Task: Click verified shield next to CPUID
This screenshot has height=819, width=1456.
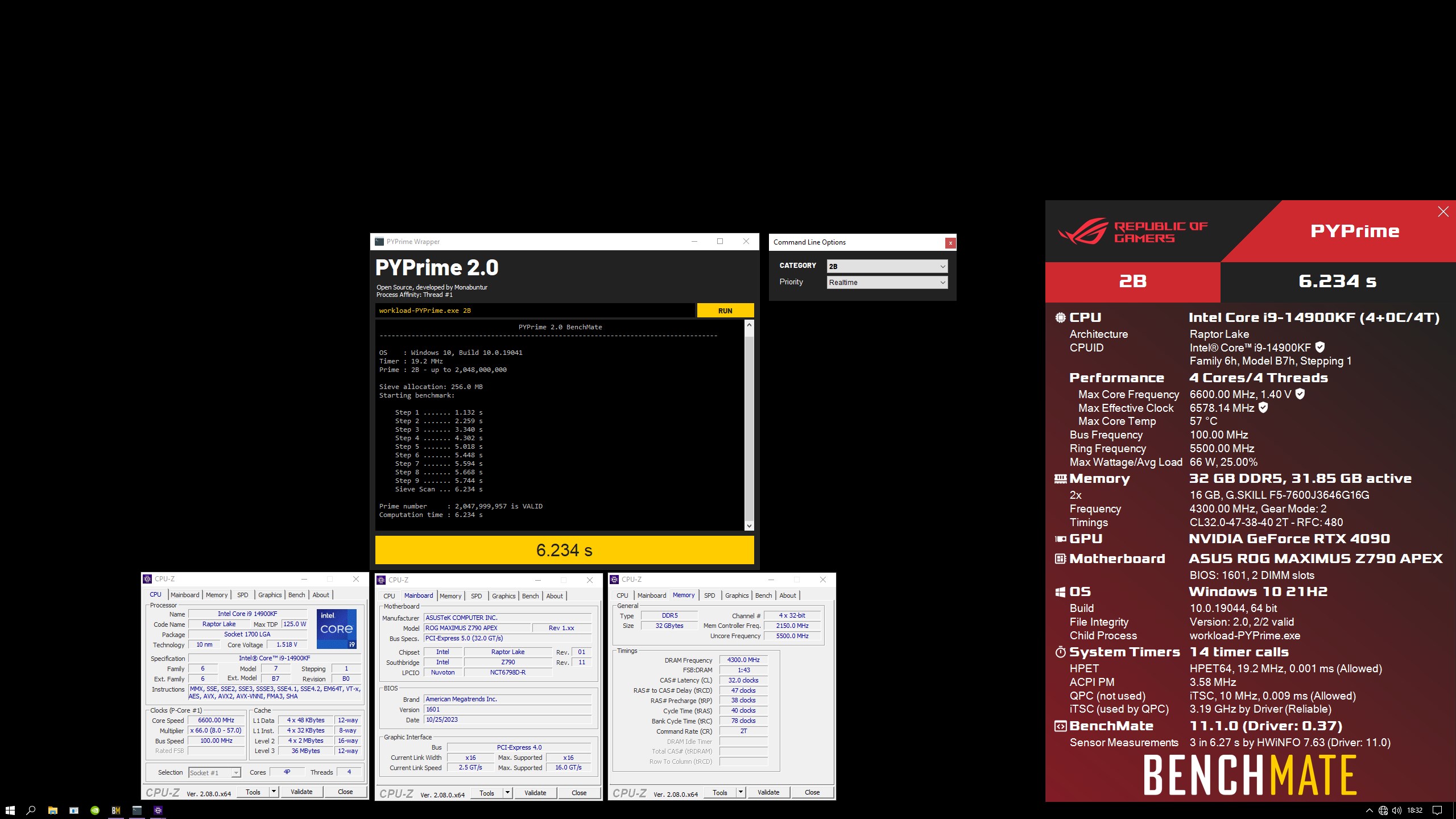Action: click(x=1320, y=347)
